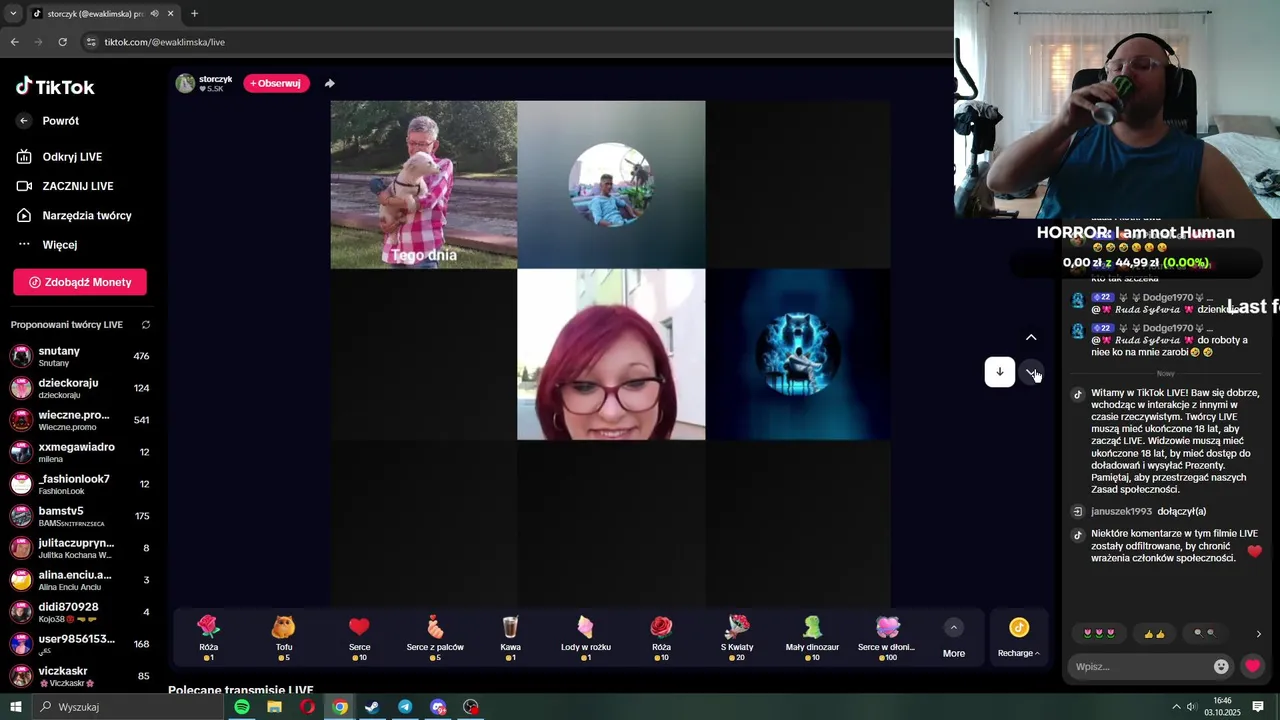Viewport: 1280px width, 720px height.
Task: Open woman in plaid shirt video tile
Action: pyautogui.click(x=424, y=184)
